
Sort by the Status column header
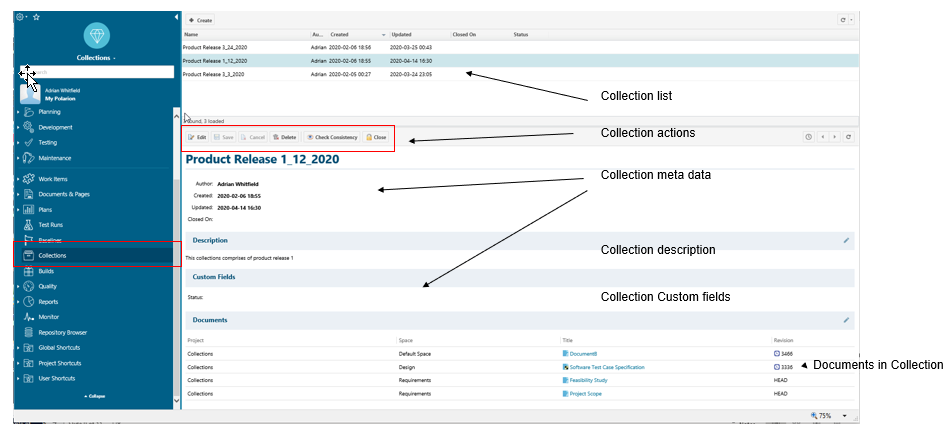coord(521,34)
